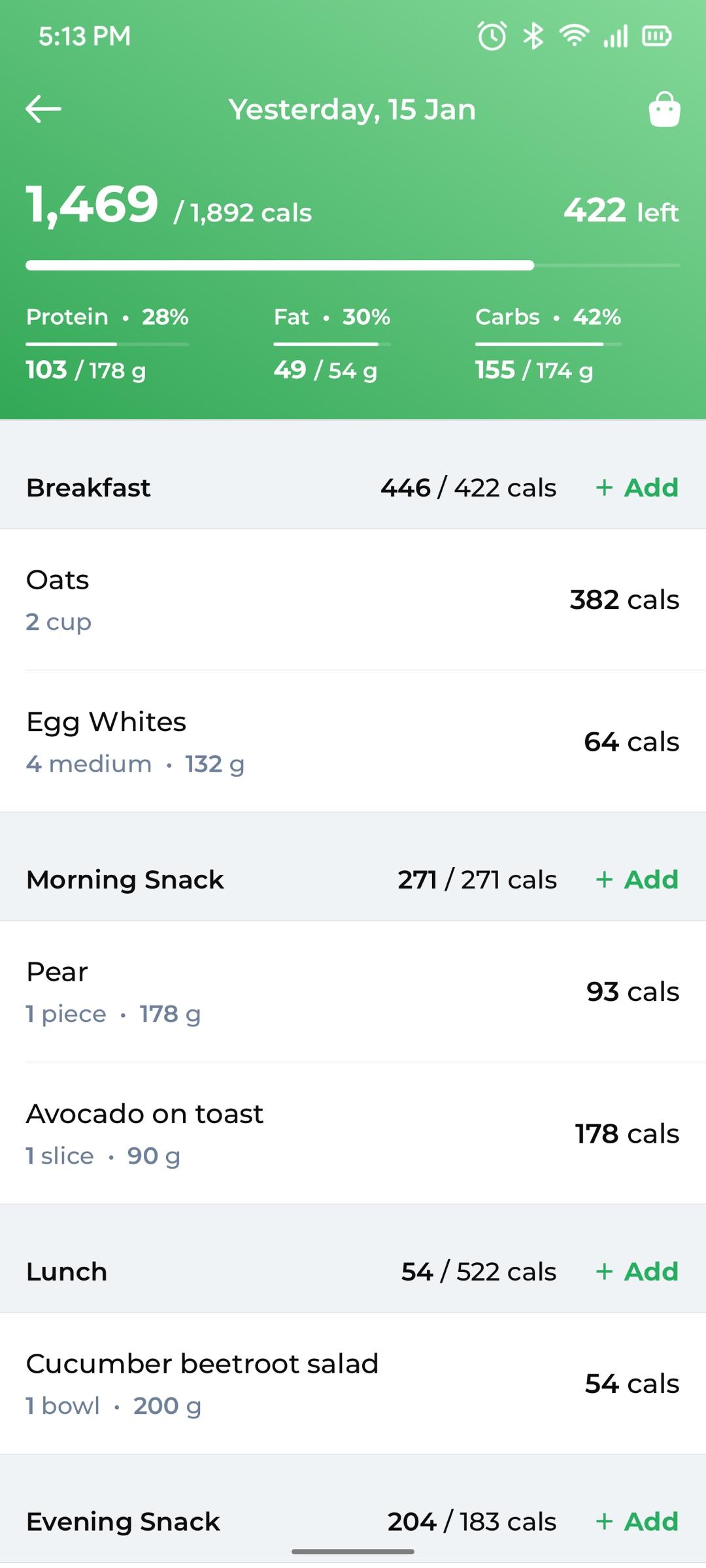Tap the alarm clock status icon

[x=492, y=36]
